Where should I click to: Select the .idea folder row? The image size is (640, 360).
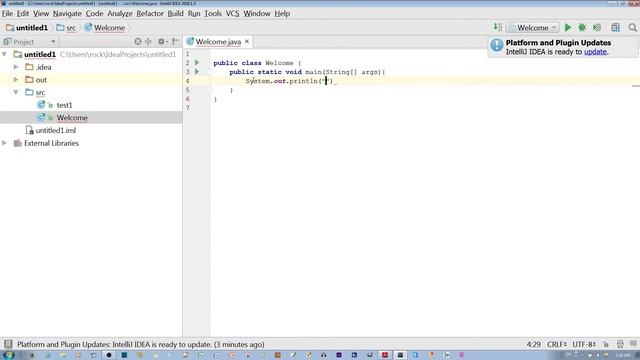click(x=91, y=67)
